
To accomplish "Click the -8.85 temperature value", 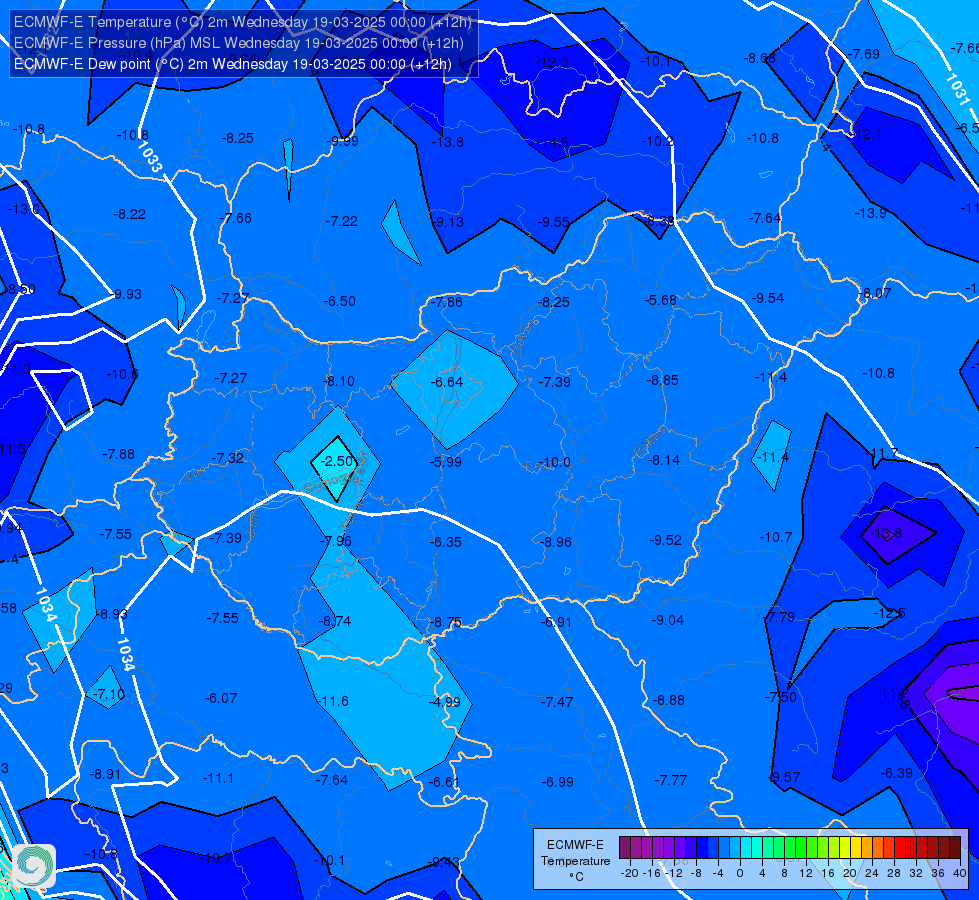I will pos(662,380).
